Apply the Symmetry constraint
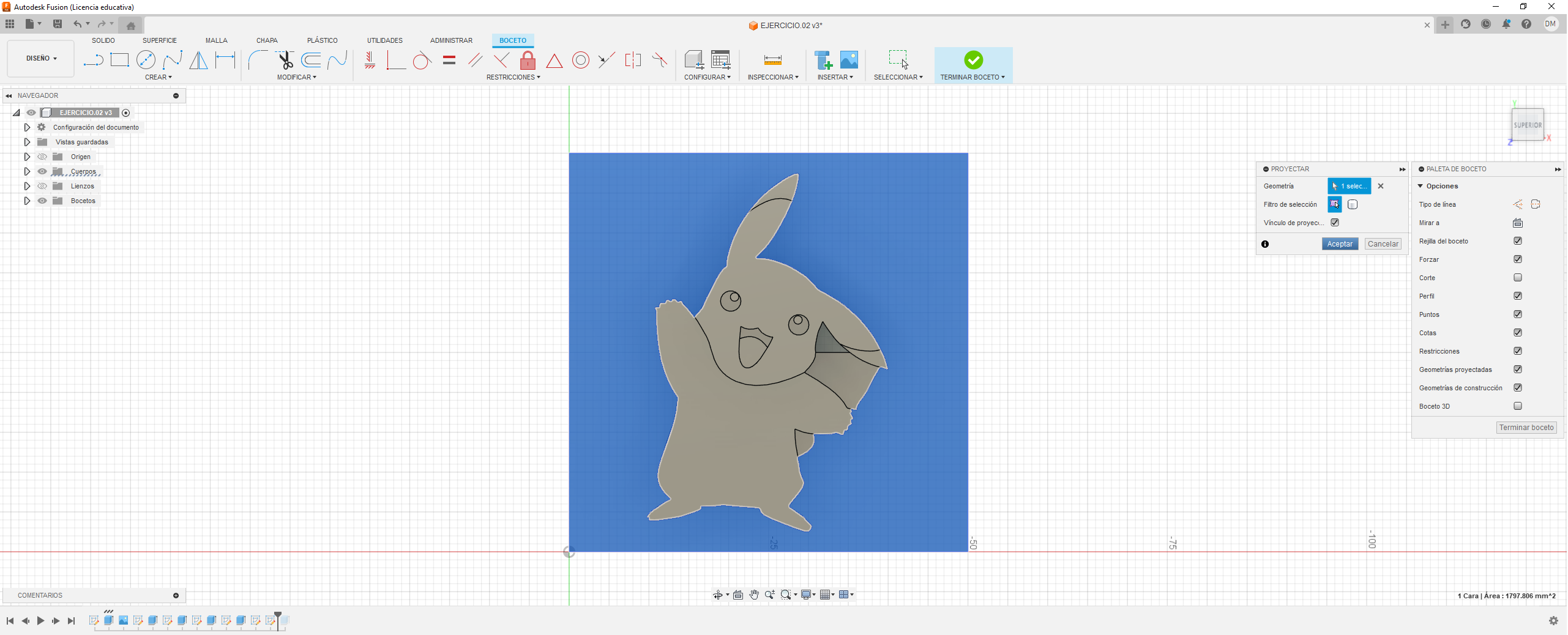This screenshot has height=635, width=1568. [x=633, y=60]
